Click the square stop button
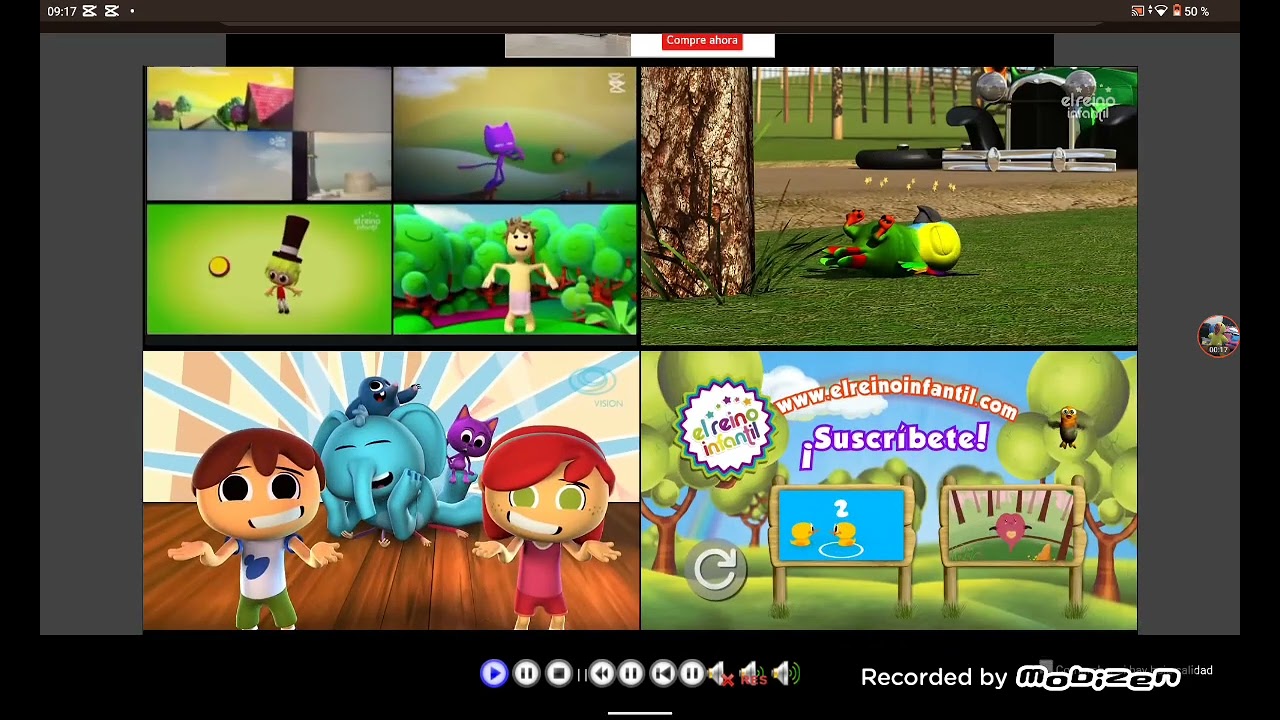This screenshot has width=1280, height=720. 559,674
